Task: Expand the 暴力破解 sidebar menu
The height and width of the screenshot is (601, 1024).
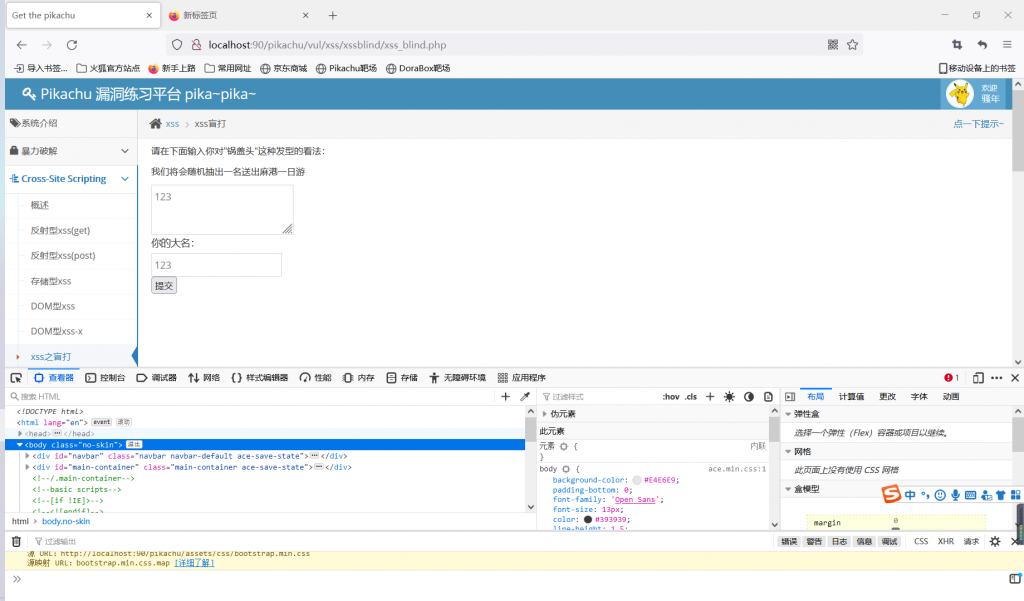Action: click(x=68, y=151)
